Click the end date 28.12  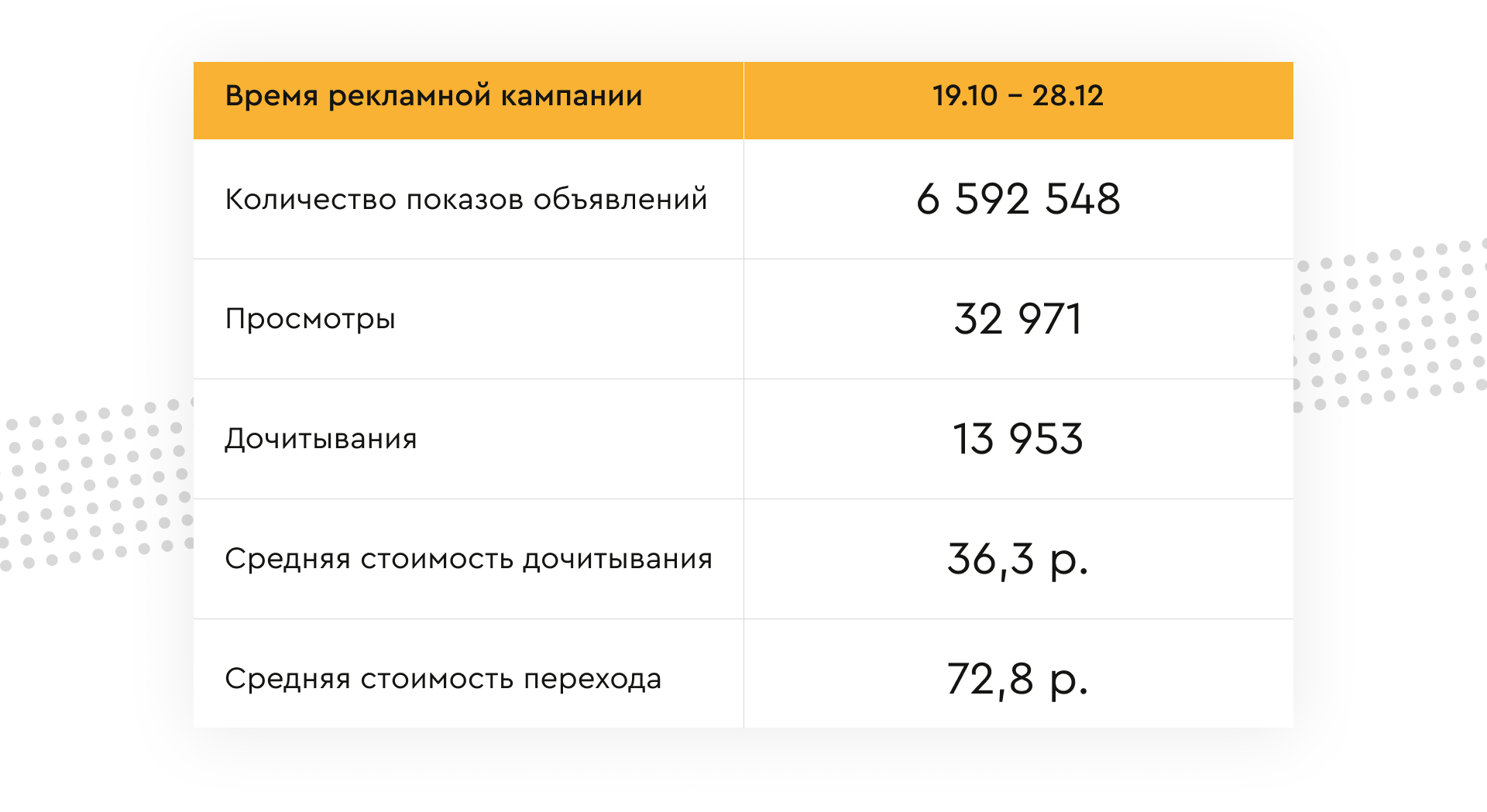pyautogui.click(x=1067, y=95)
